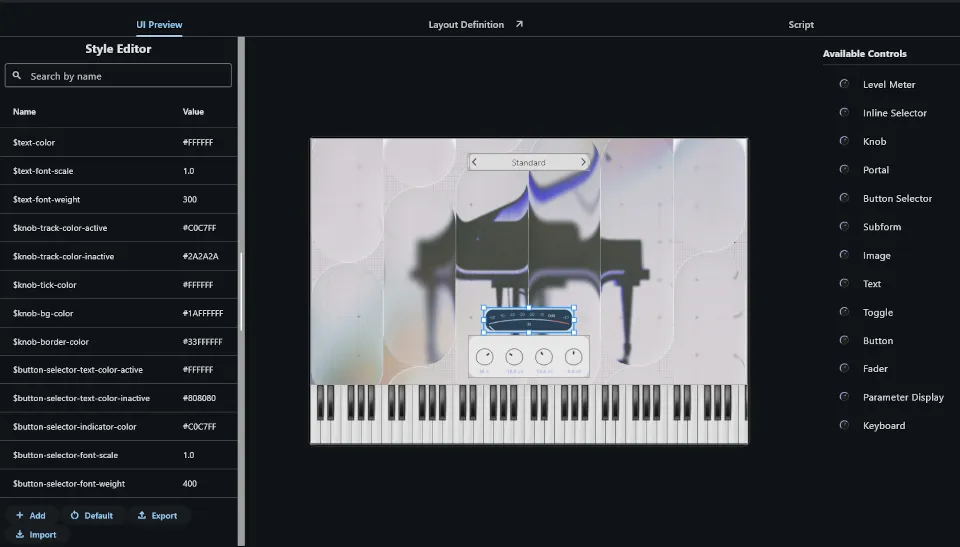Click previous arrow in Standard selector
Screen dimensions: 960x547
click(x=474, y=162)
